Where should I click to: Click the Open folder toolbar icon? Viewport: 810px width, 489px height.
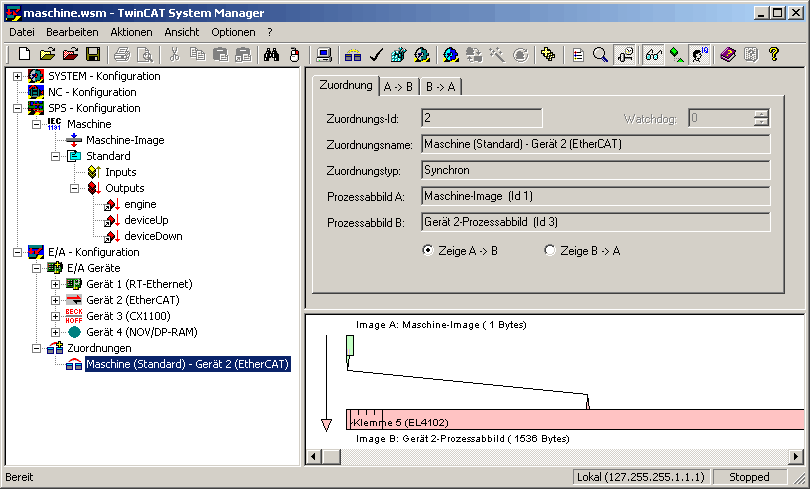[47, 54]
